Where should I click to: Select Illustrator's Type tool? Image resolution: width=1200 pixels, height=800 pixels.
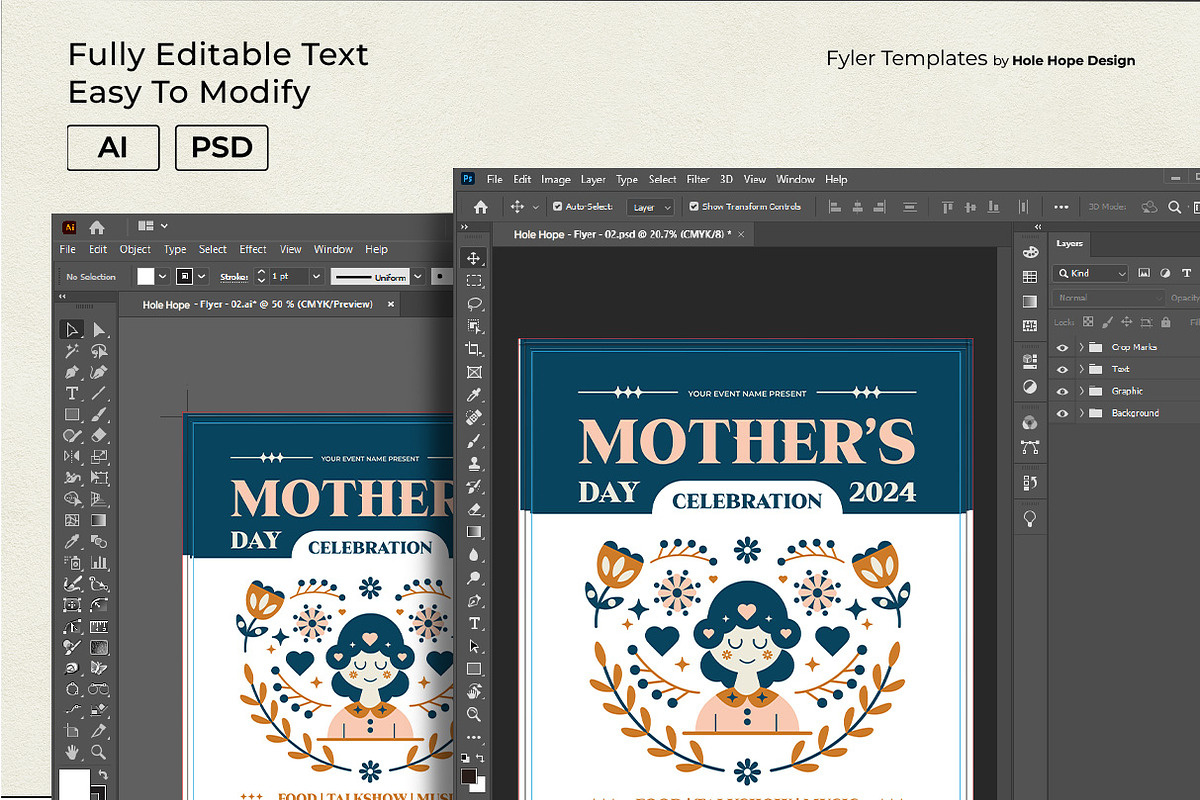(72, 393)
